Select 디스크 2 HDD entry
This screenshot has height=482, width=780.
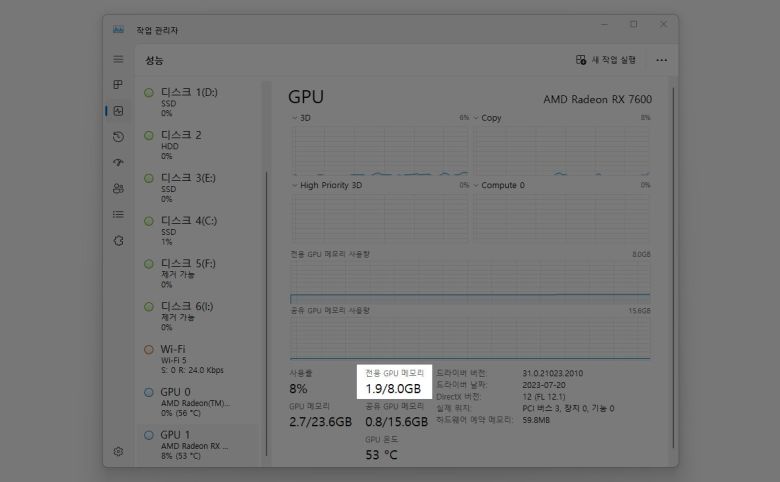pos(199,145)
